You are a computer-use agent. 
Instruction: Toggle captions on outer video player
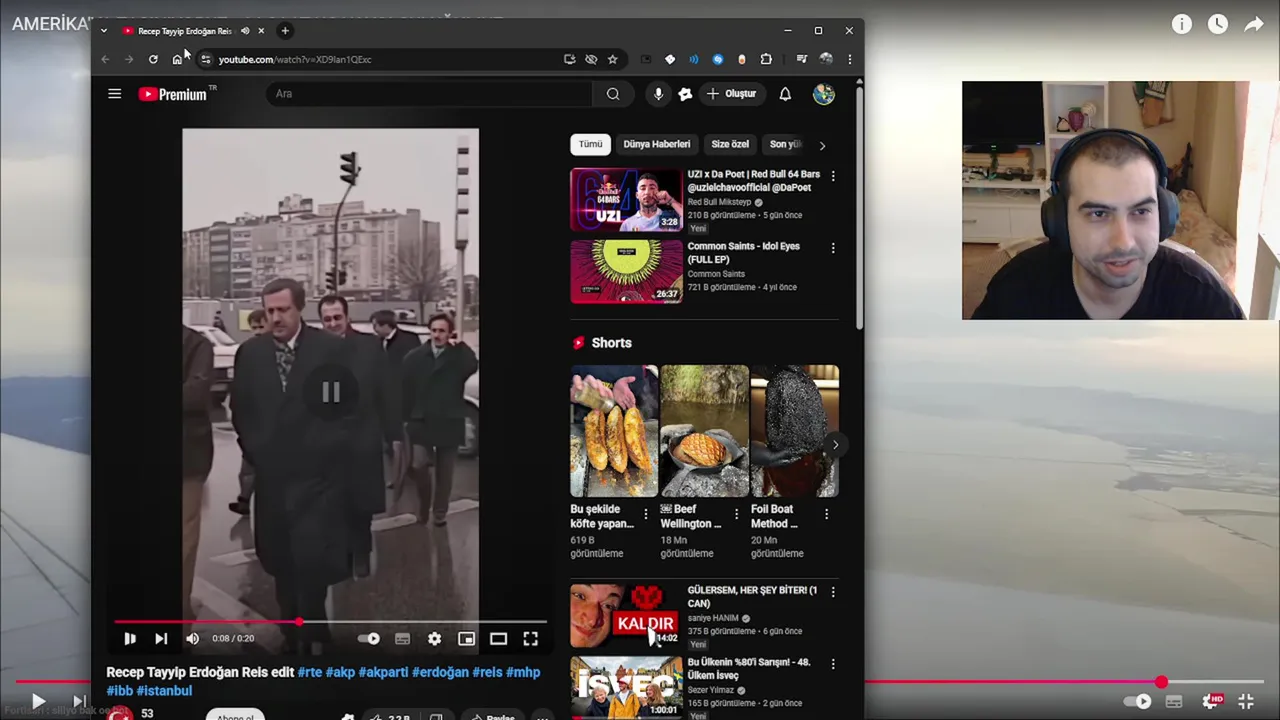(1174, 701)
